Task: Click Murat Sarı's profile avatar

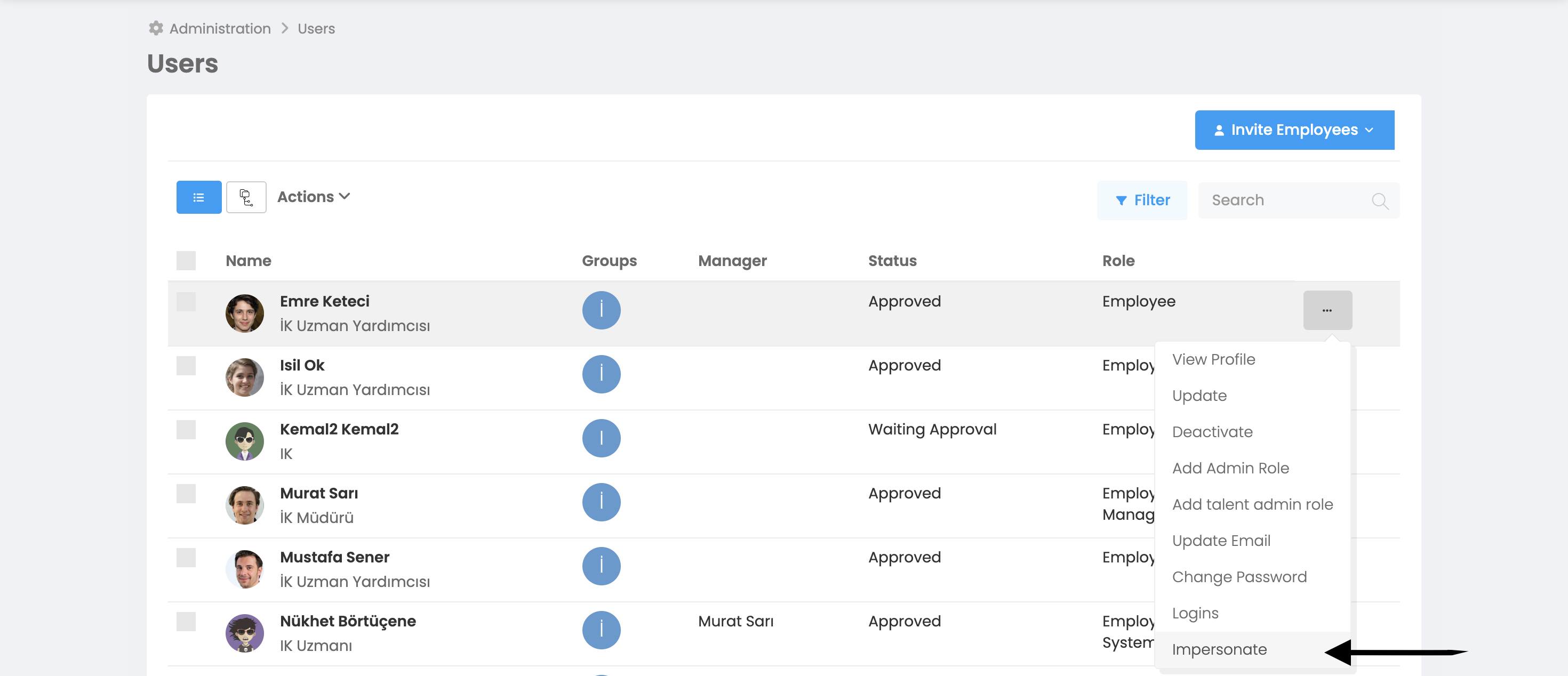Action: coord(245,505)
